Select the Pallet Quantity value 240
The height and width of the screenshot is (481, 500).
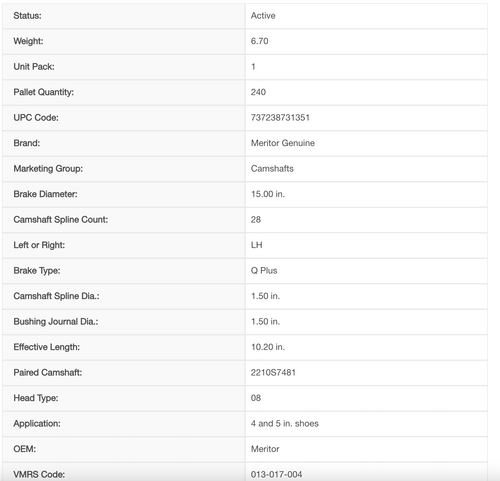258,92
